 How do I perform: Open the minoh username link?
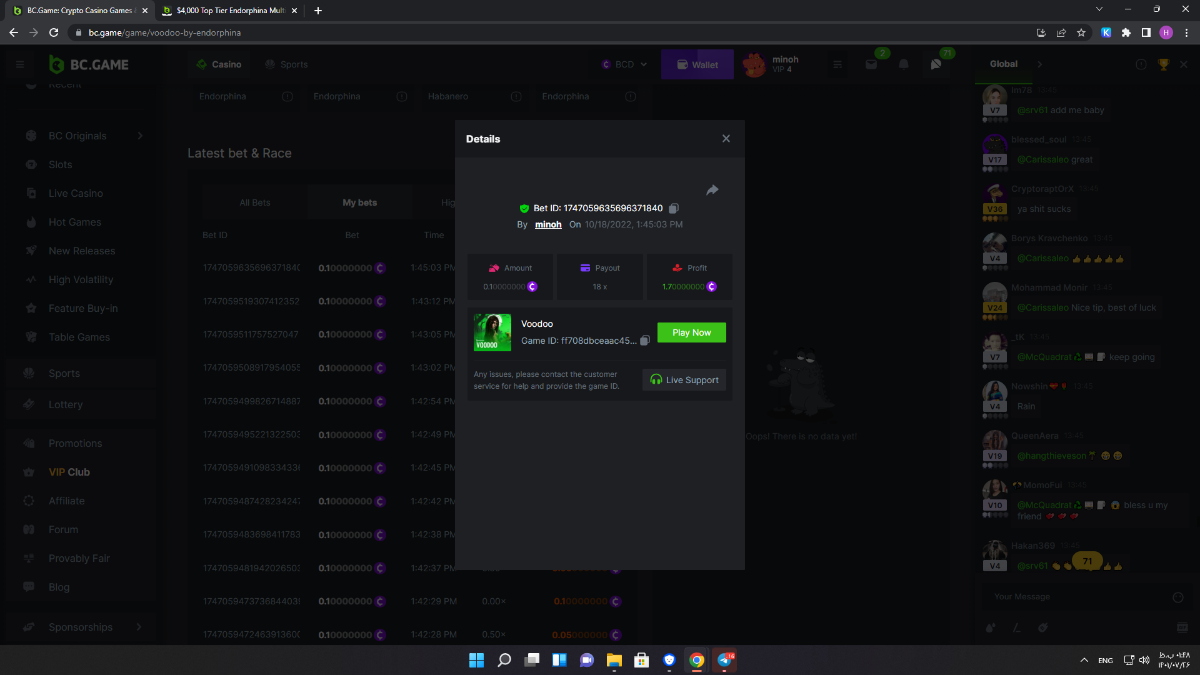click(548, 225)
